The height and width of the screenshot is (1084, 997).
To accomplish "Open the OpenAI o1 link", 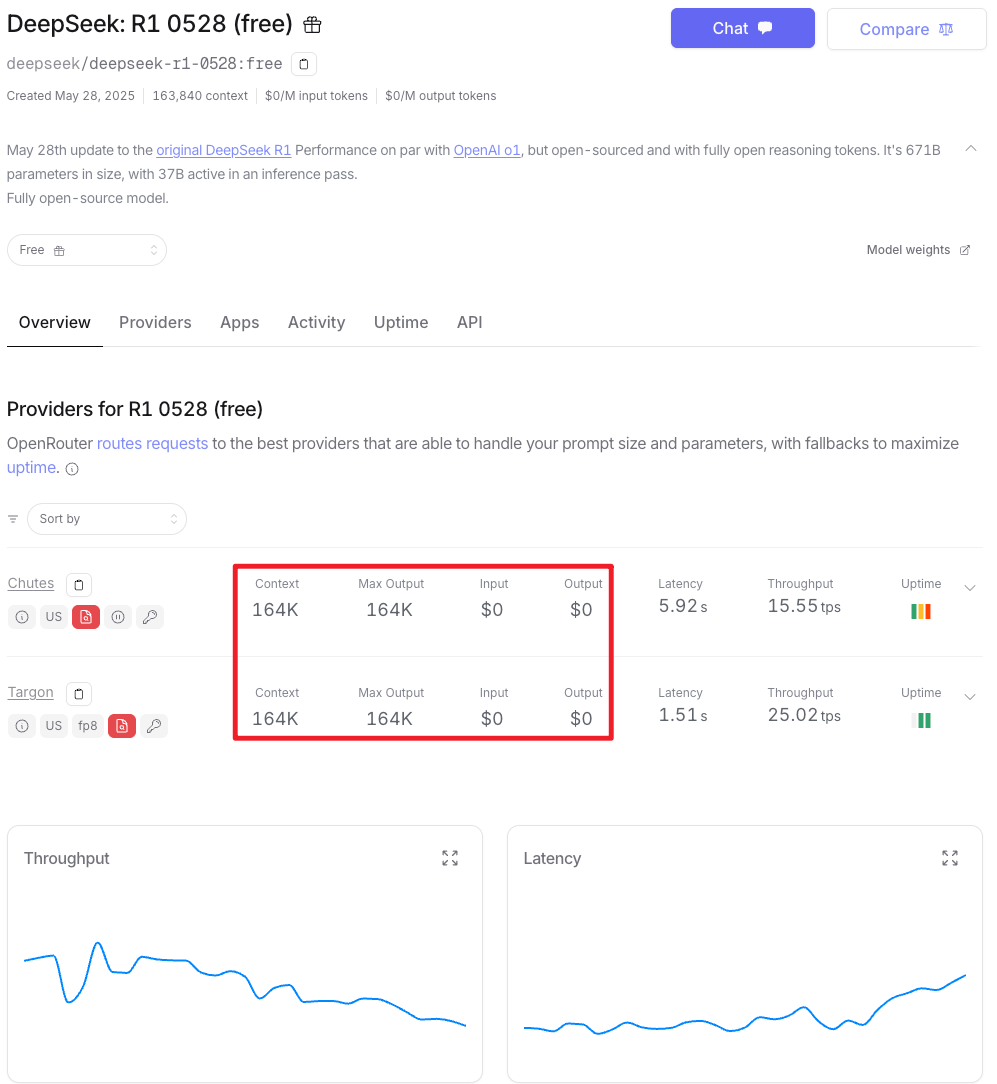I will [x=487, y=150].
